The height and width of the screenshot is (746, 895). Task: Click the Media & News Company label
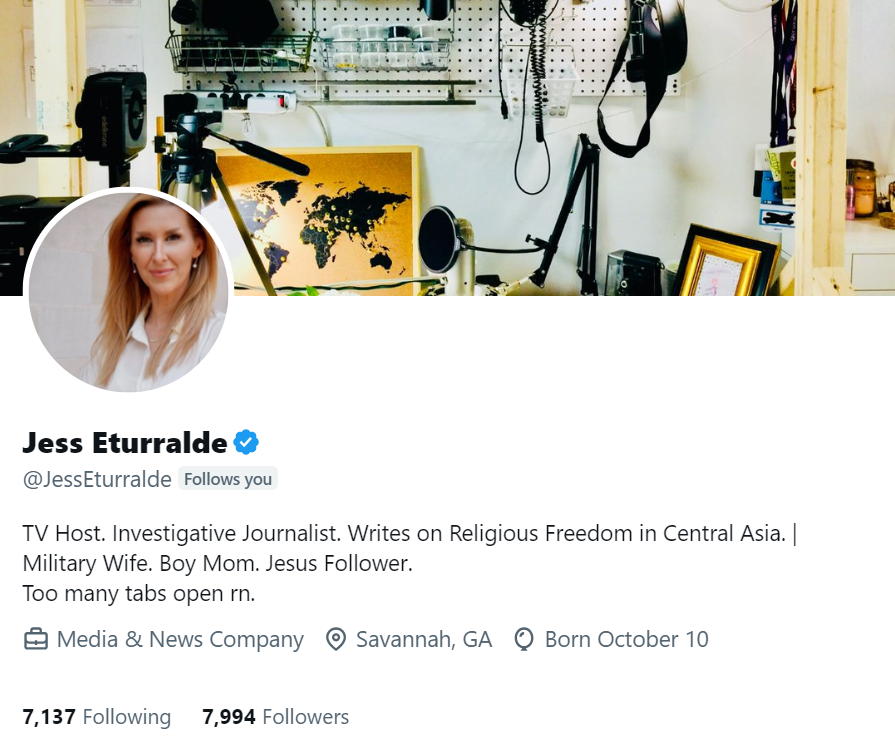(x=180, y=639)
